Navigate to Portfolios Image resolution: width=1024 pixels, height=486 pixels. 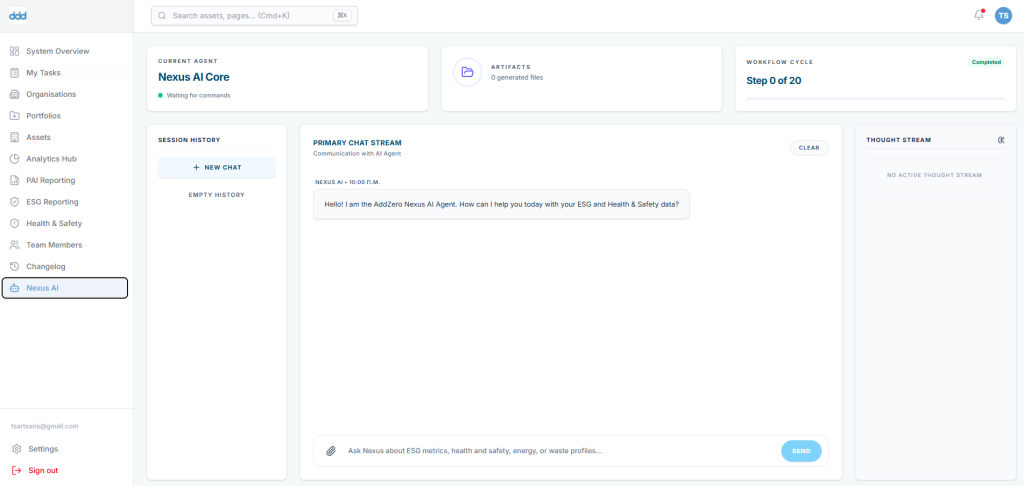point(65,116)
